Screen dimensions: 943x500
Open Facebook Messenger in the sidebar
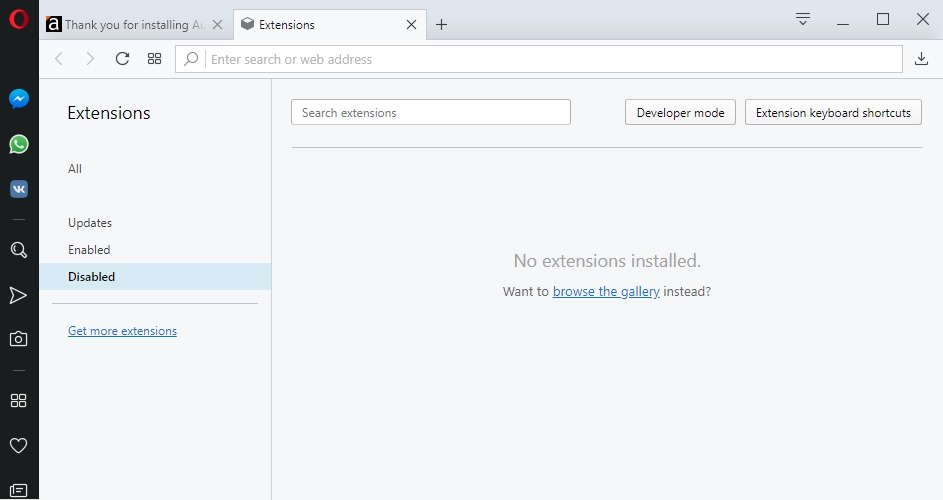click(19, 99)
